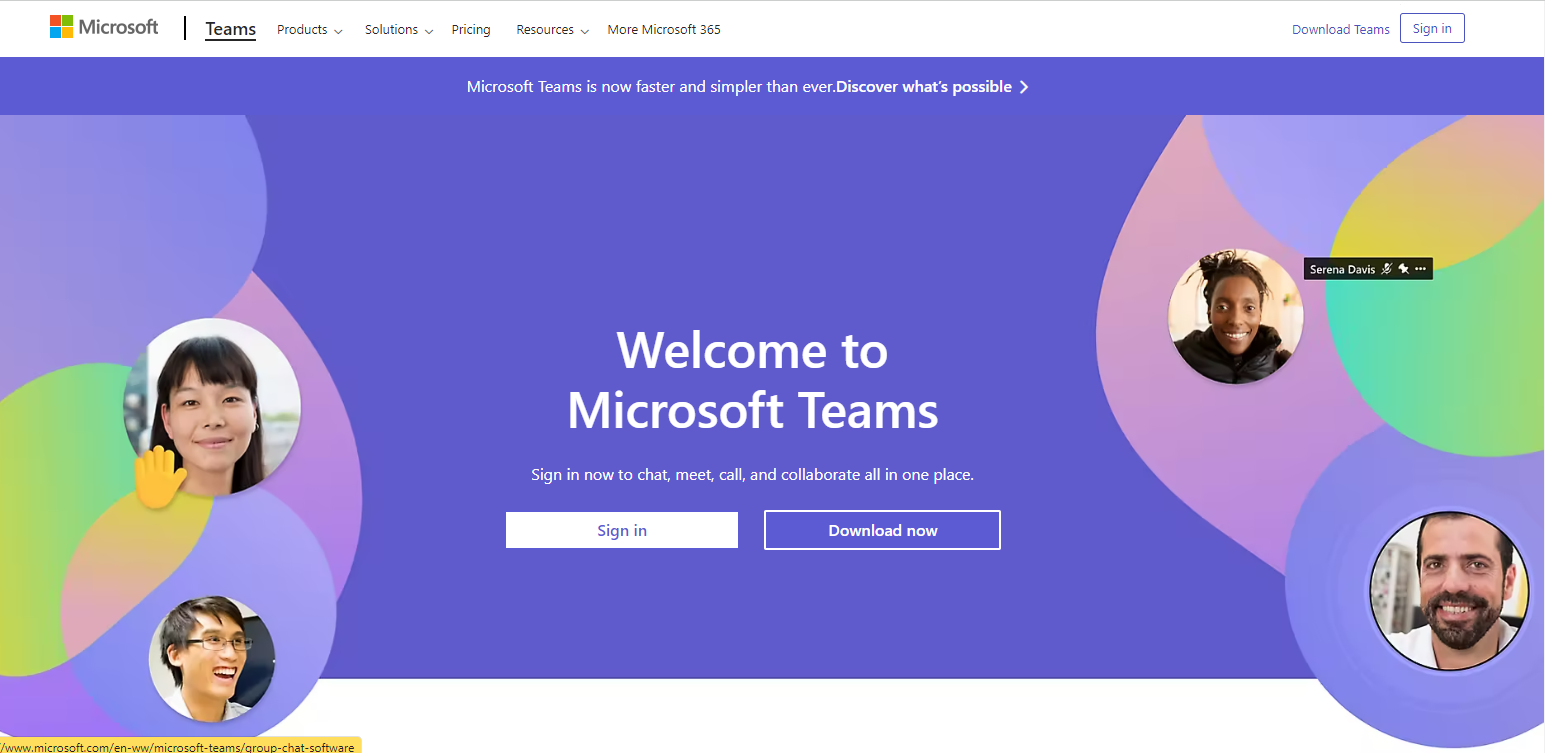Viewport: 1545px width, 753px height.
Task: Select the Teams link in the header
Action: [x=231, y=29]
